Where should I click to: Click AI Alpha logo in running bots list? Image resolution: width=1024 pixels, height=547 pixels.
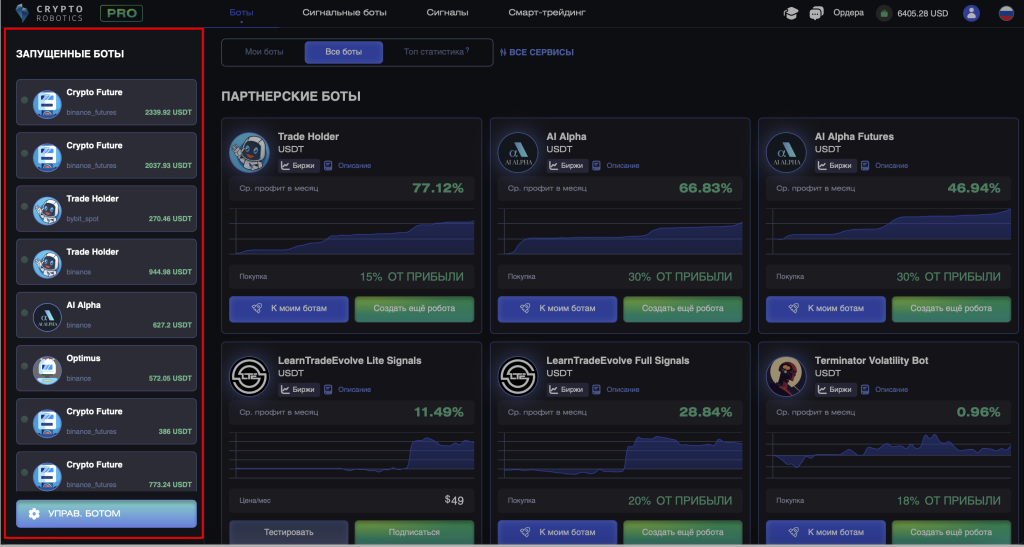pyautogui.click(x=47, y=317)
